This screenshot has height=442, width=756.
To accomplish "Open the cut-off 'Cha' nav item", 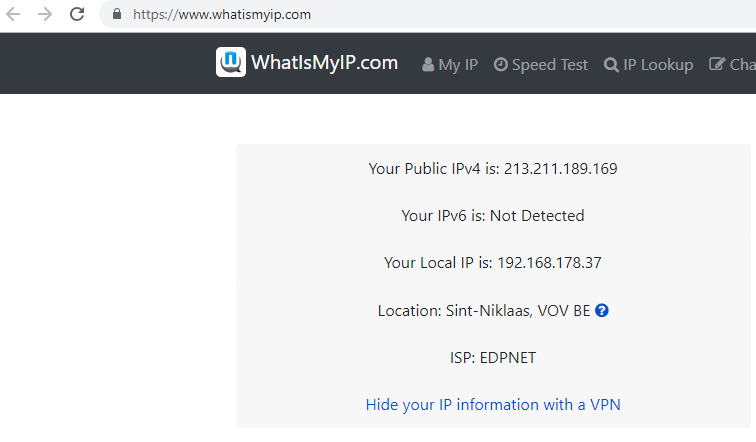I will 741,64.
